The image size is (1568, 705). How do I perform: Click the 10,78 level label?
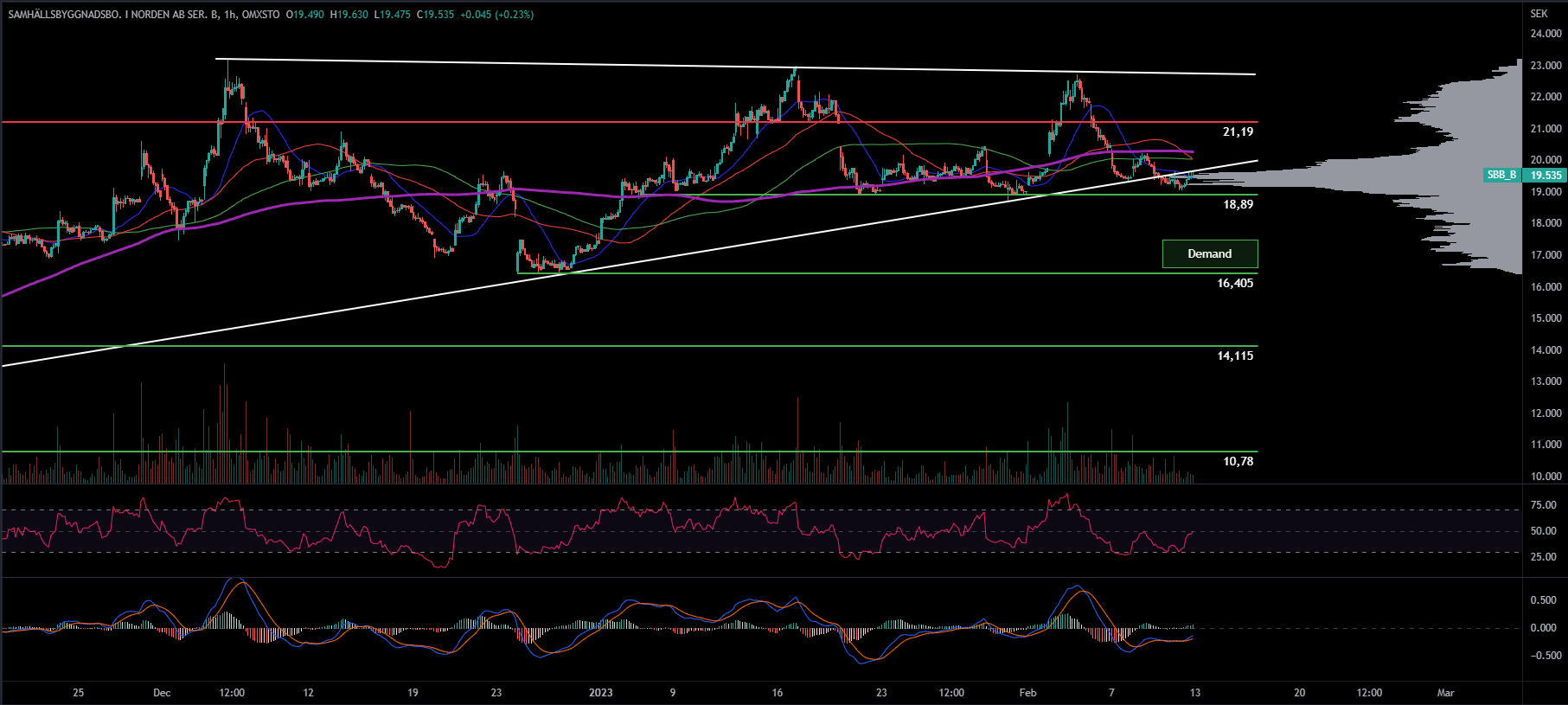[1238, 461]
